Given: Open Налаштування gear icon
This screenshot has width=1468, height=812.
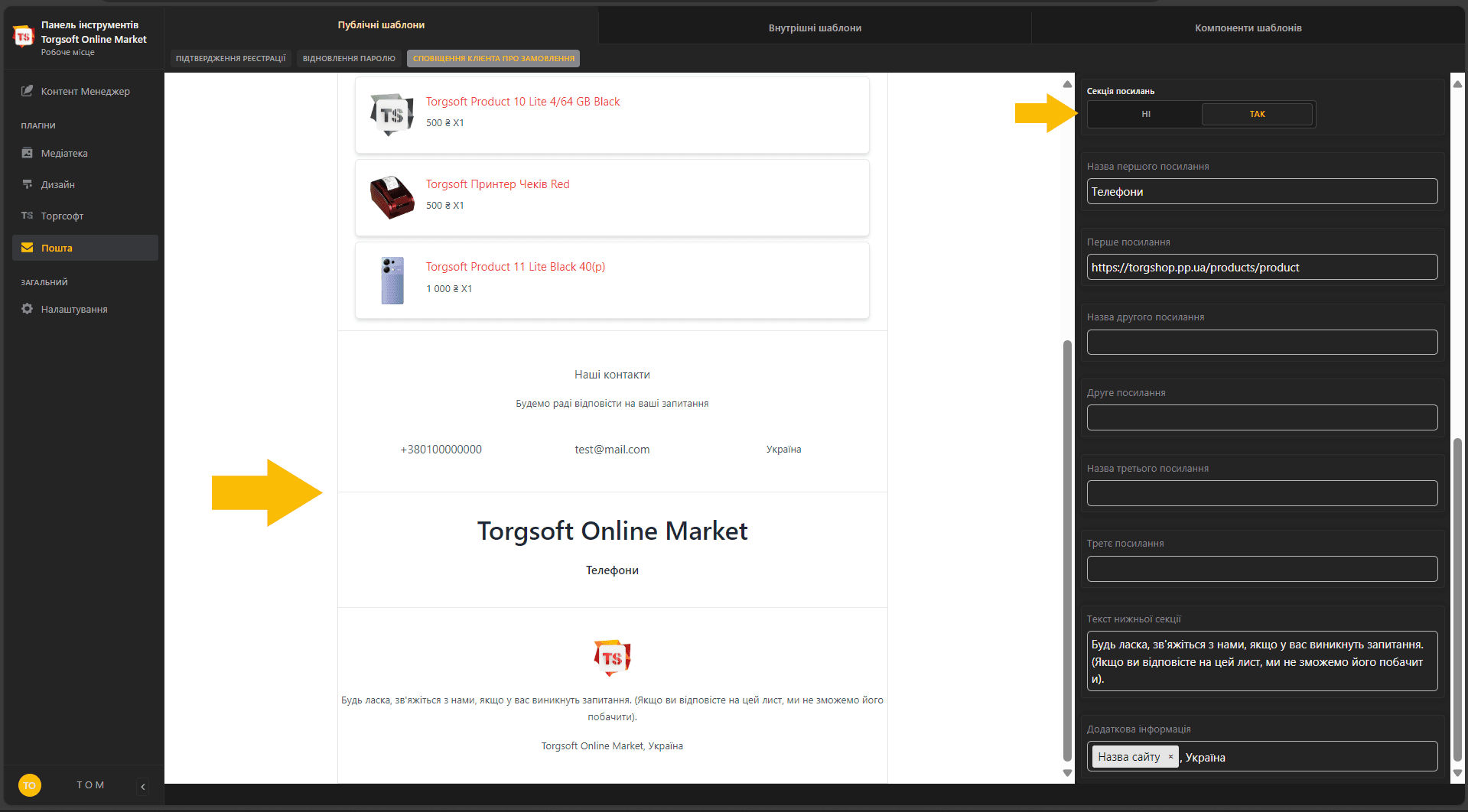Looking at the screenshot, I should tap(28, 309).
